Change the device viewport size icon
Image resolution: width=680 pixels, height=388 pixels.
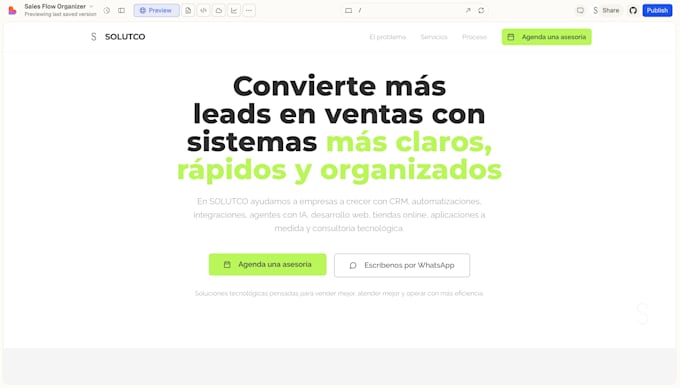pyautogui.click(x=348, y=10)
